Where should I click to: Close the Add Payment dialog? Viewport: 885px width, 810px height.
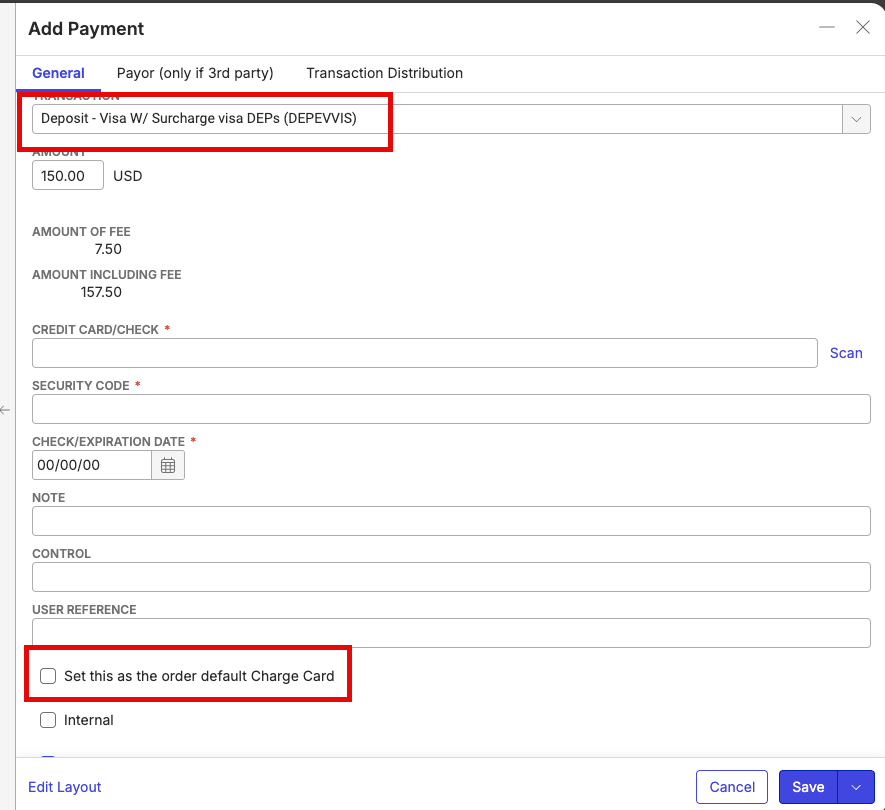pos(862,27)
